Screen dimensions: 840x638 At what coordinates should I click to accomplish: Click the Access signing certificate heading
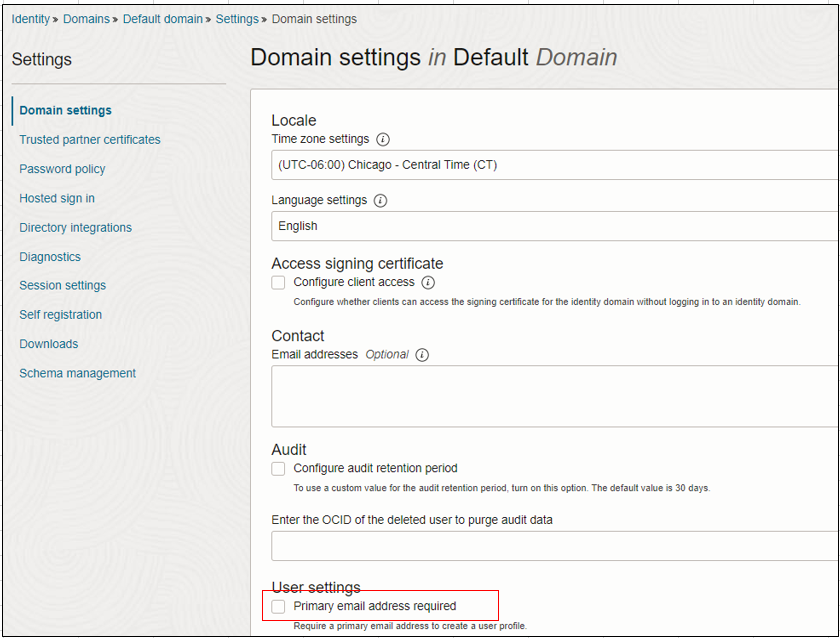click(x=357, y=264)
